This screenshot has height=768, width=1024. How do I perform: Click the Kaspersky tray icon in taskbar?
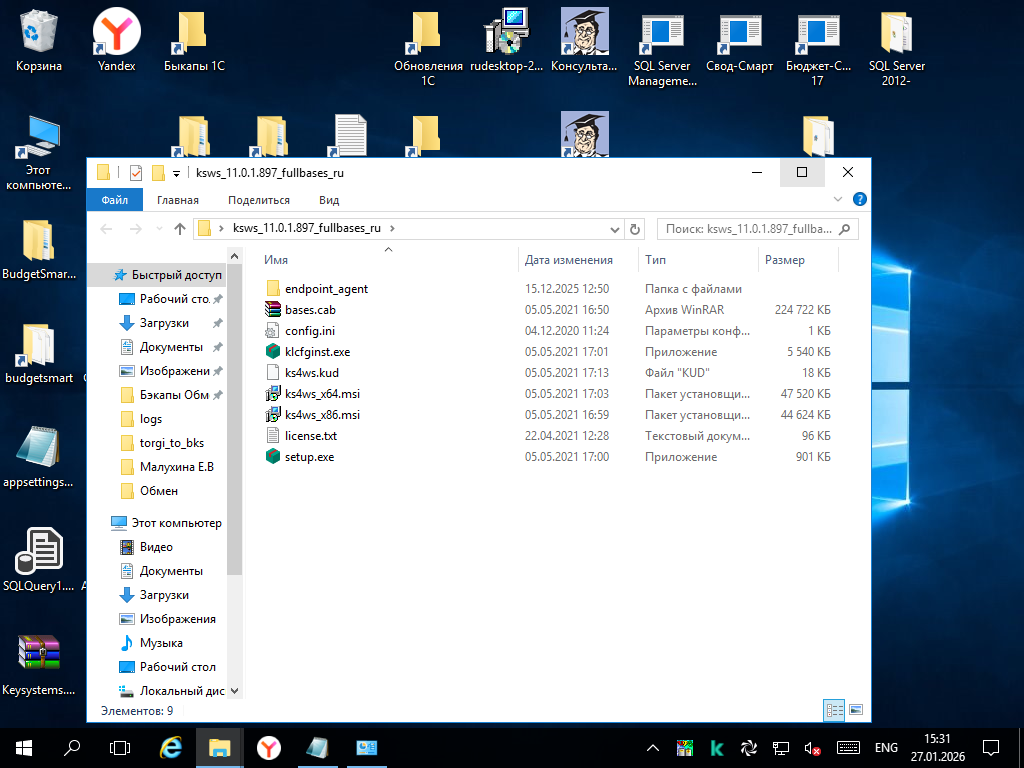(x=717, y=747)
